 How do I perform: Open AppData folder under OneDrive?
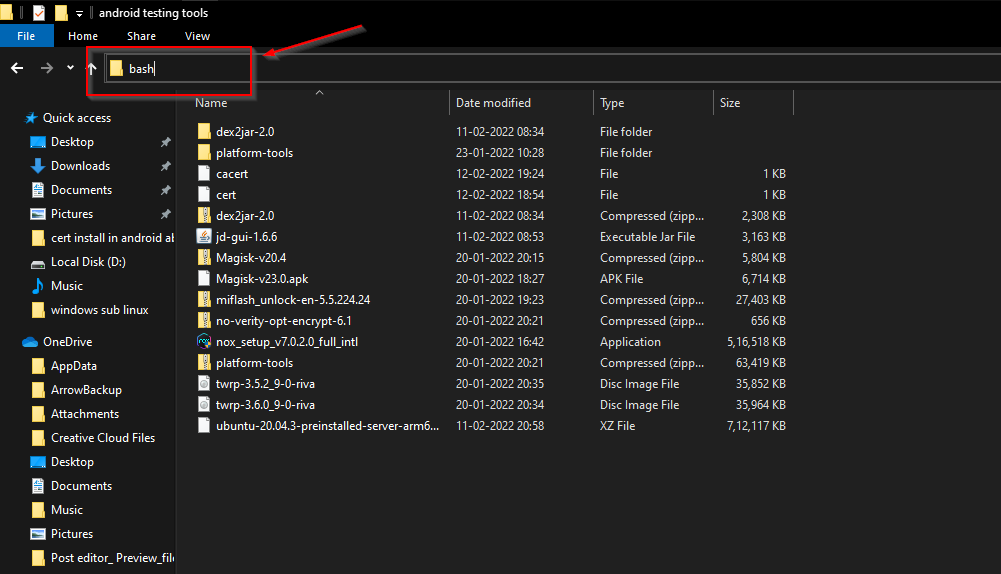74,366
